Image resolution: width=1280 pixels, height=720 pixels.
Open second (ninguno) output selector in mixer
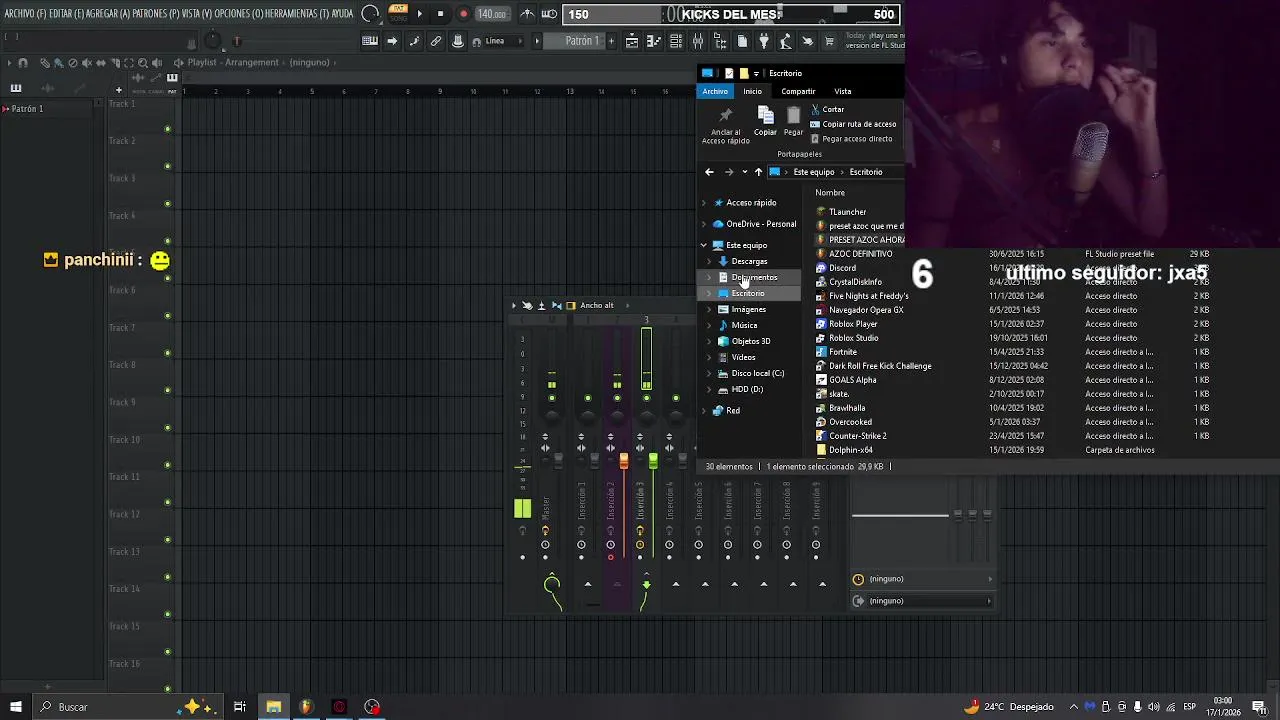[x=922, y=601]
